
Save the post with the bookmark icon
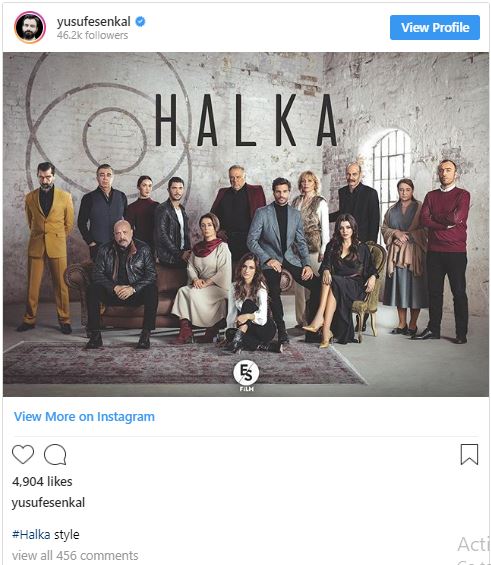pyautogui.click(x=469, y=454)
